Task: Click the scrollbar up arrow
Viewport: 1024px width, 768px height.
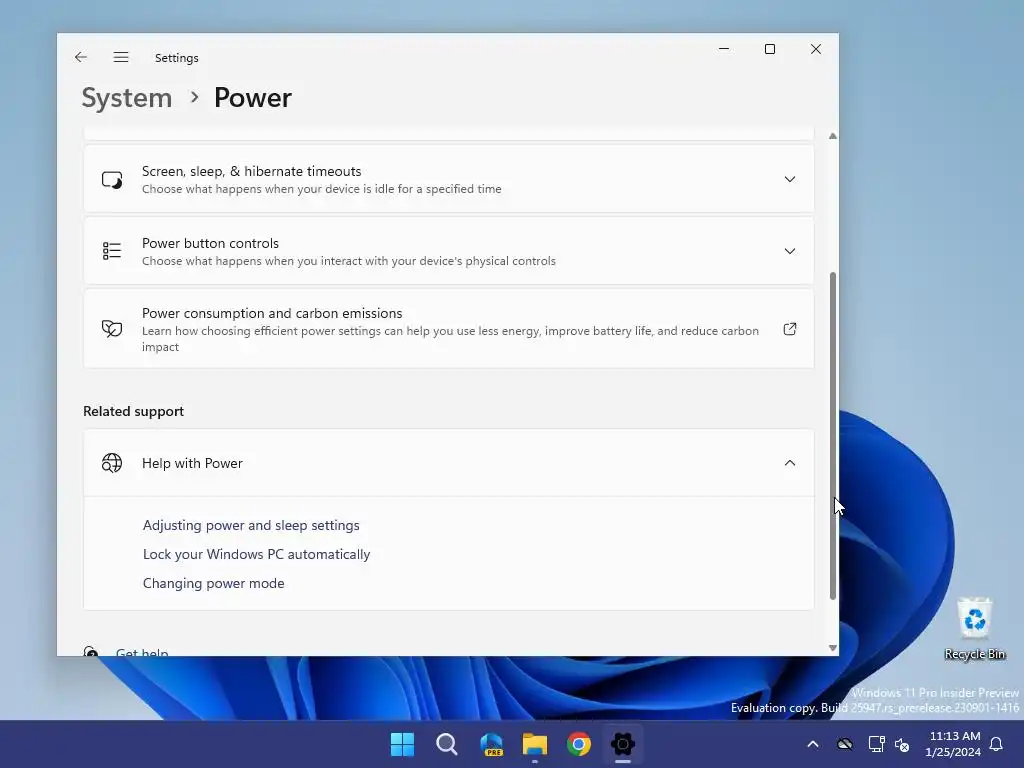Action: (833, 136)
